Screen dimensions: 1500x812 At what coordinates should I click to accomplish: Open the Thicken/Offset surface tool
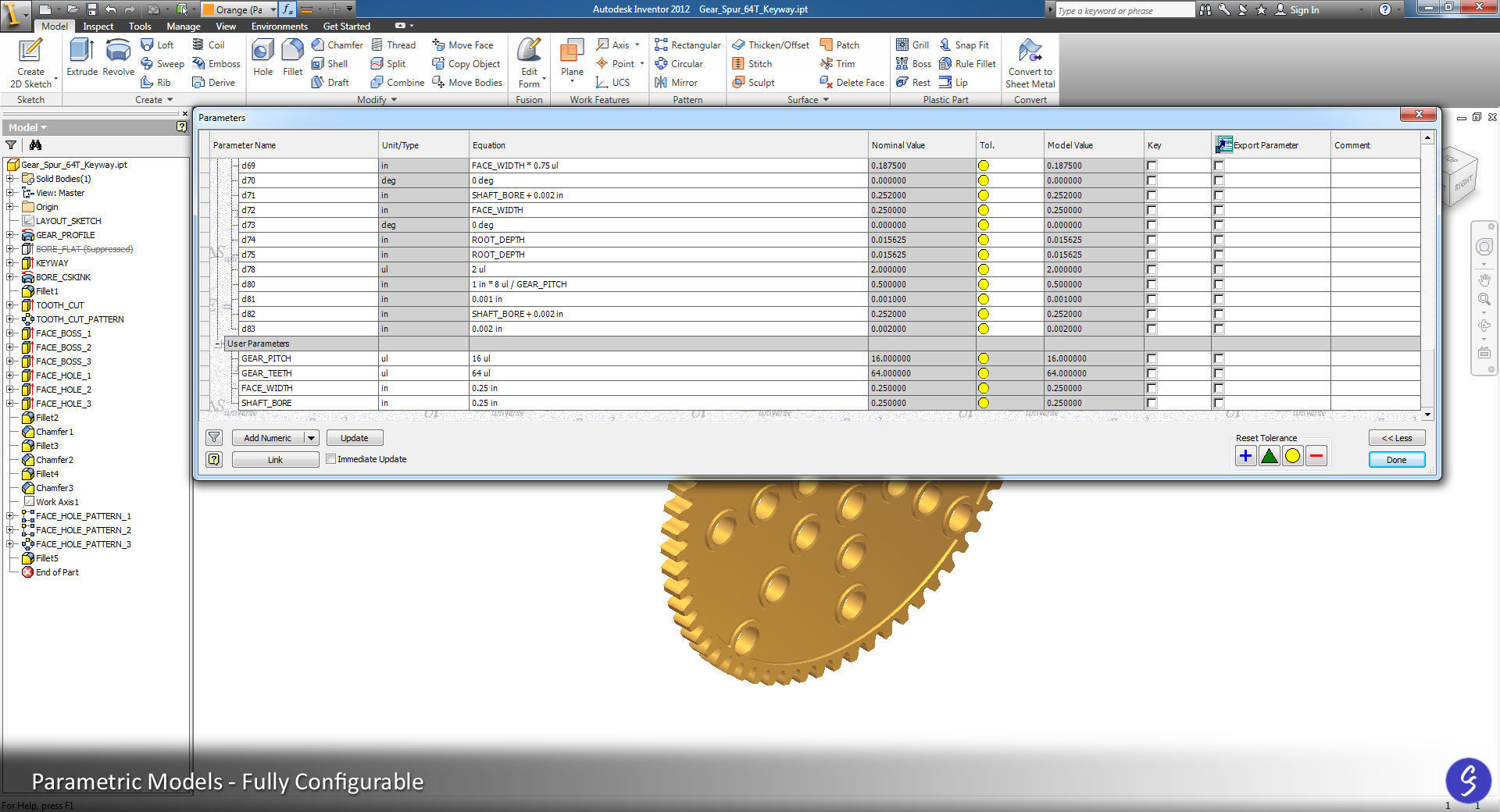click(x=771, y=45)
